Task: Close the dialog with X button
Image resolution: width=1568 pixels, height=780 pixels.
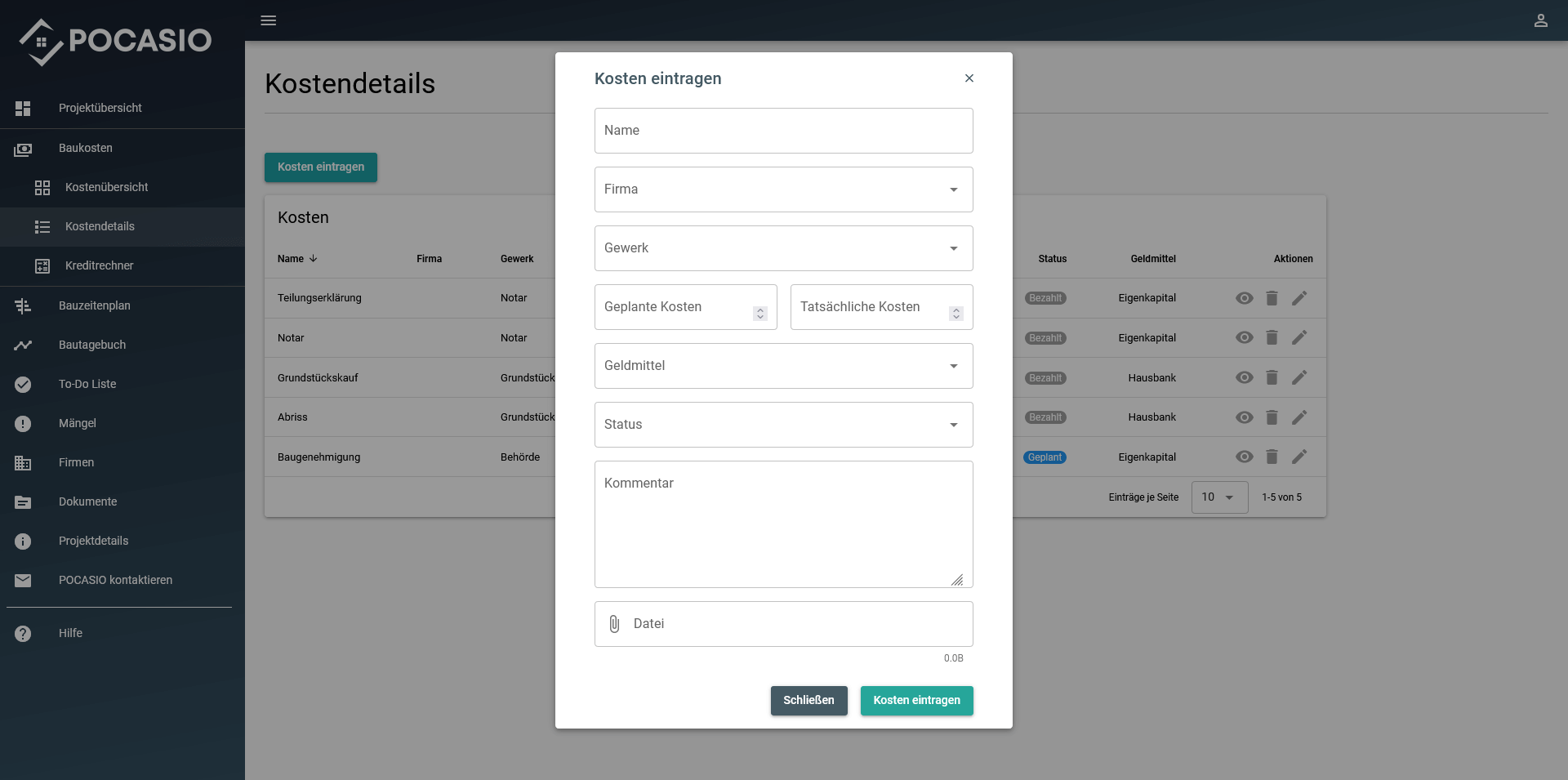Action: click(x=969, y=78)
